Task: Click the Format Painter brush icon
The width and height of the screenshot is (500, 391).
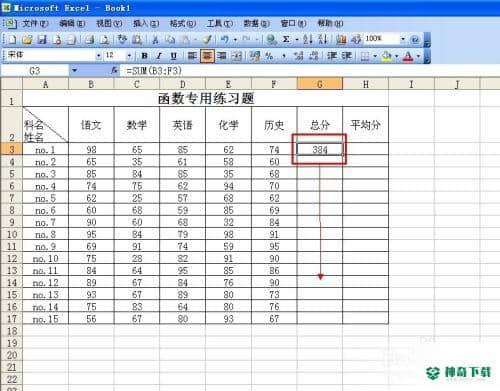Action: click(207, 39)
